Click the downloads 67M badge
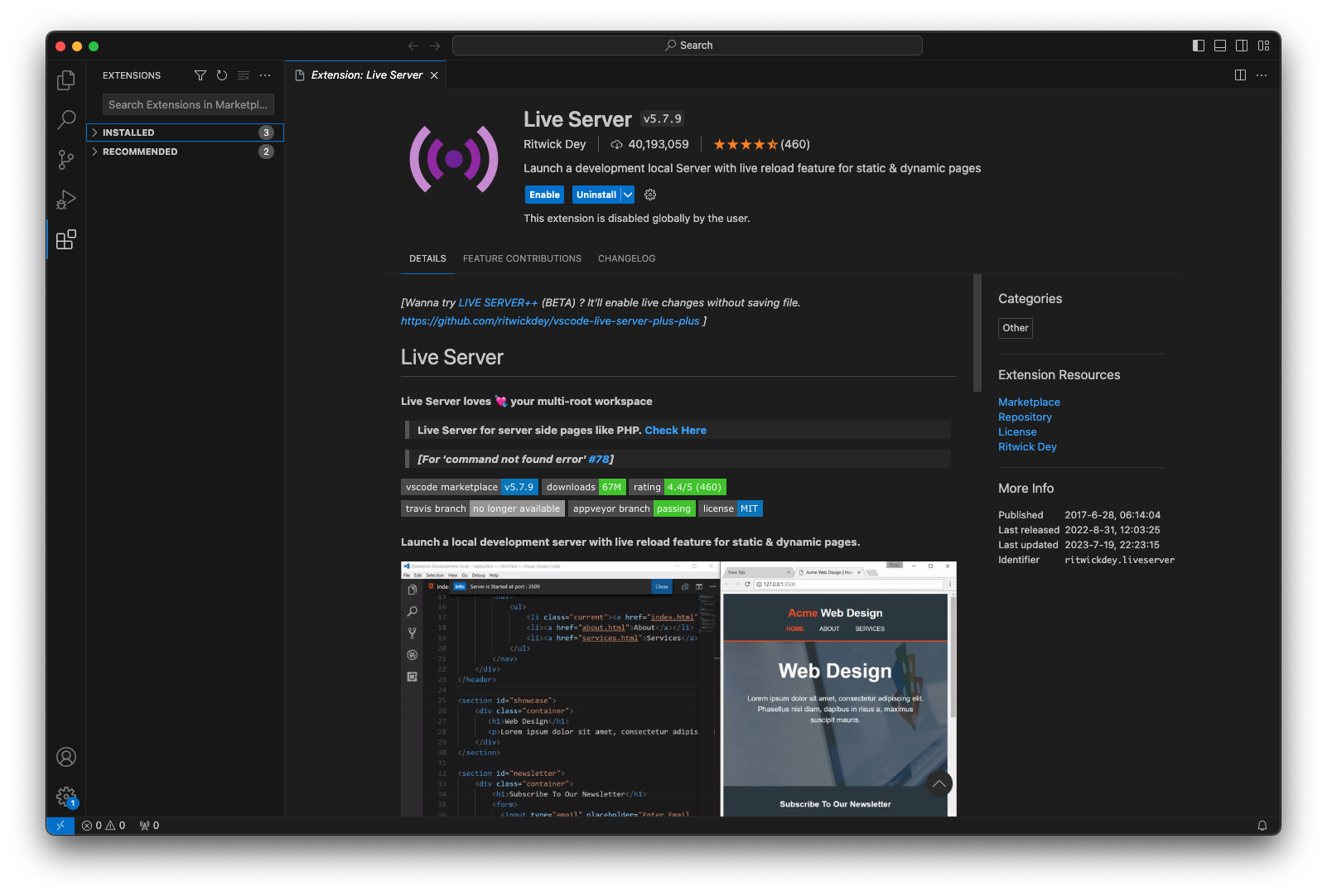Screen dimensions: 1327x896 click(584, 487)
